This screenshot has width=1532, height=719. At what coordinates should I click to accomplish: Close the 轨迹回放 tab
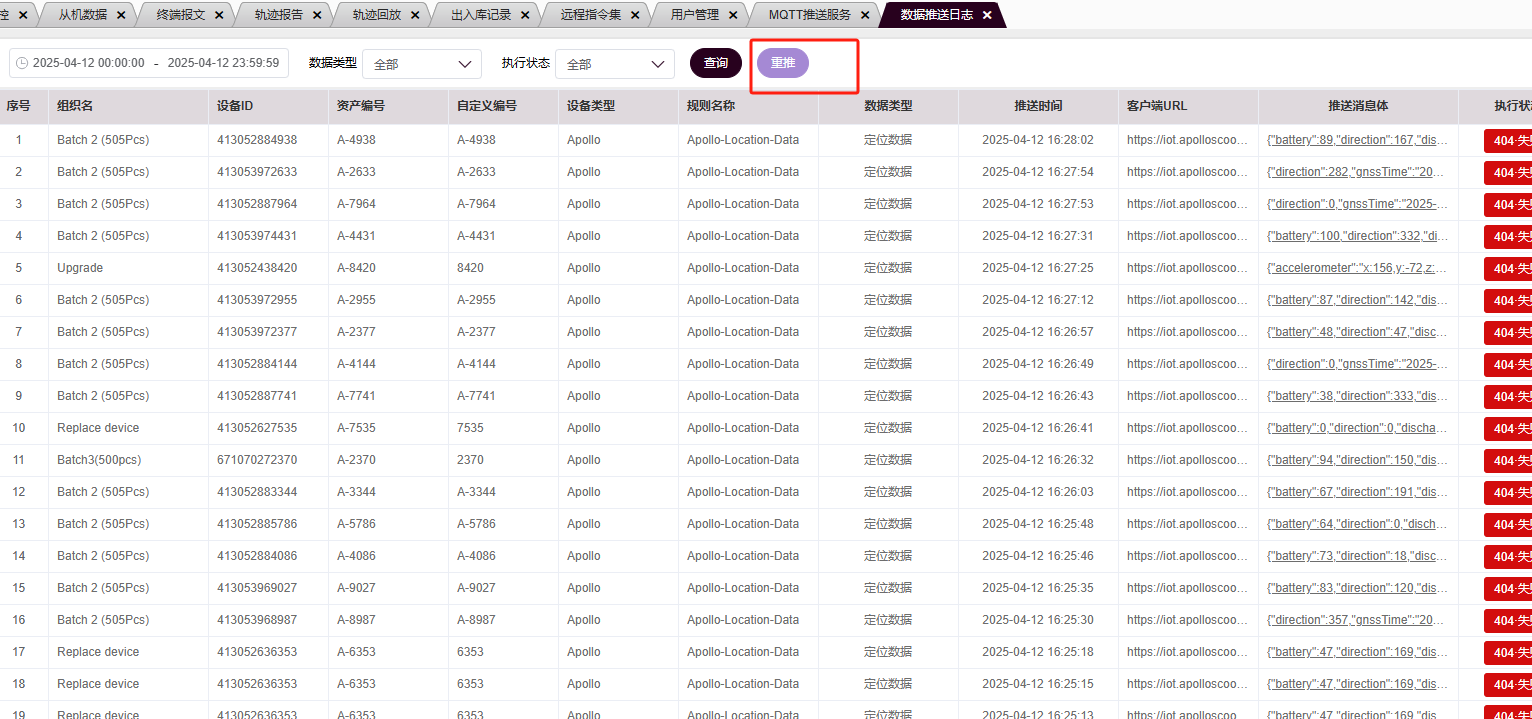tap(416, 15)
